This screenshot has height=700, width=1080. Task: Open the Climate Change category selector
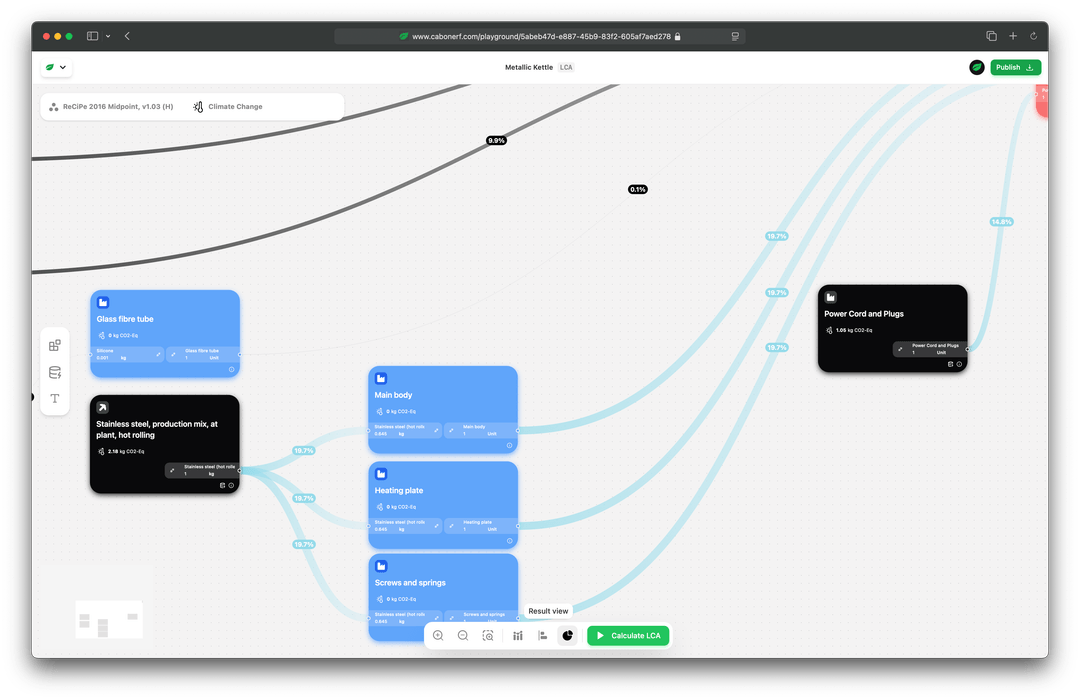tap(228, 107)
